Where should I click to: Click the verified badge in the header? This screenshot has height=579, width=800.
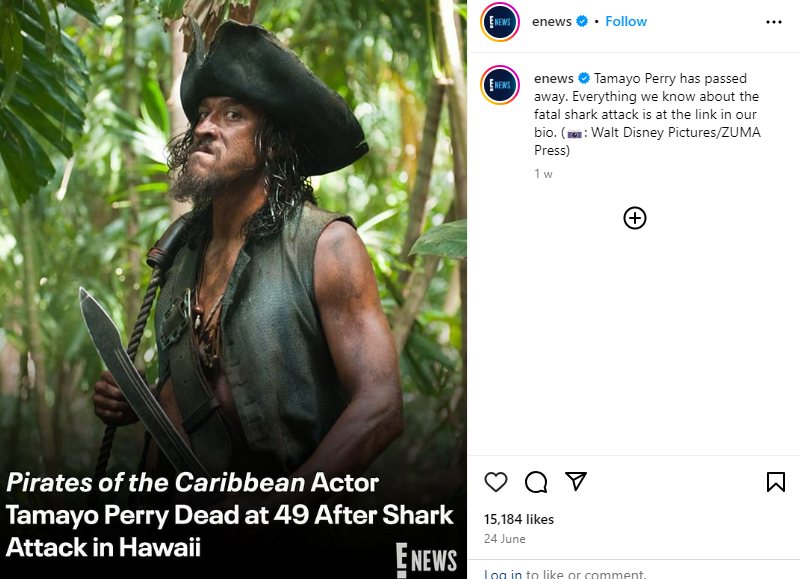581,21
